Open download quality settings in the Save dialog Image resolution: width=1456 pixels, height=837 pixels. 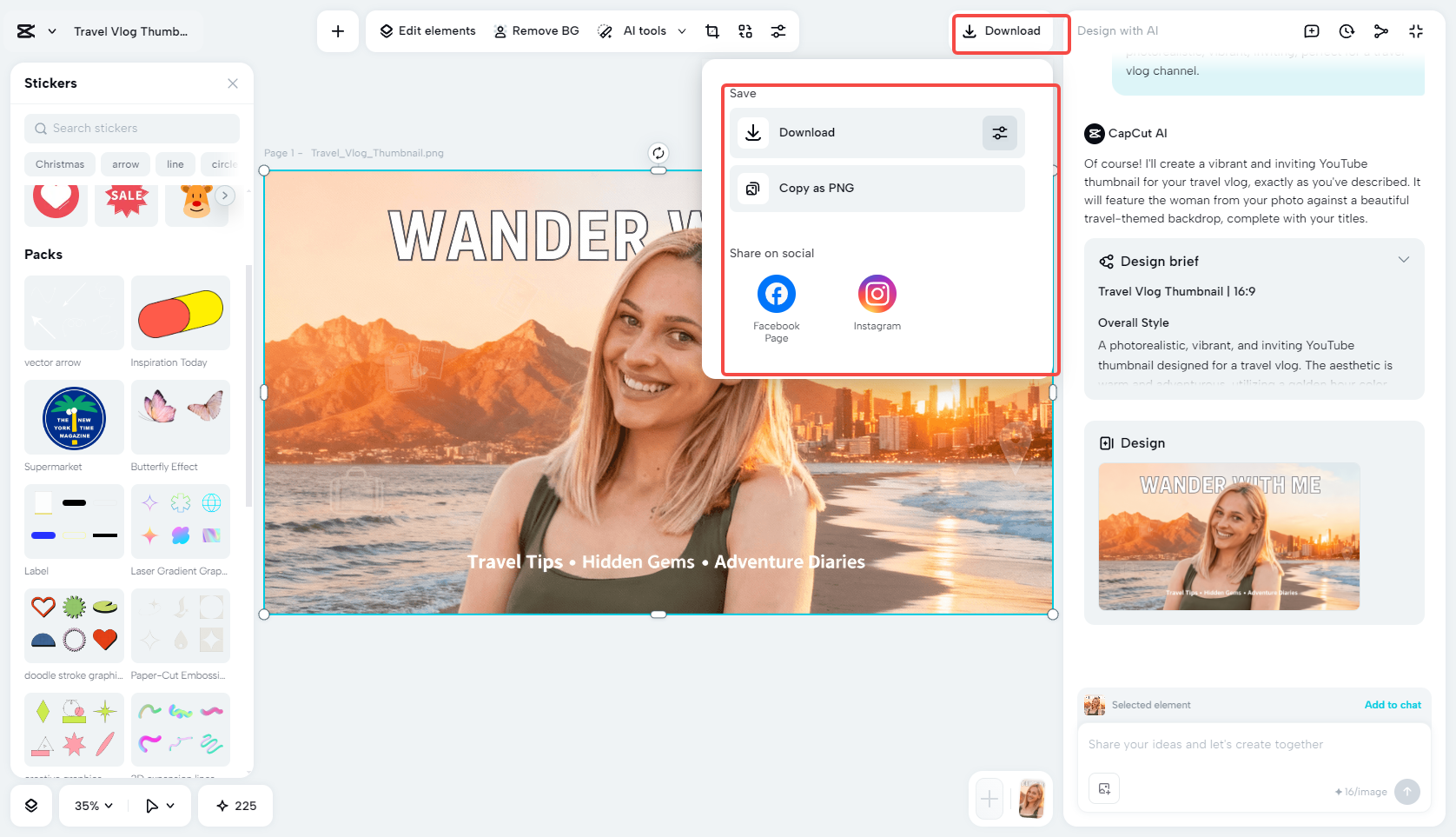click(x=999, y=133)
